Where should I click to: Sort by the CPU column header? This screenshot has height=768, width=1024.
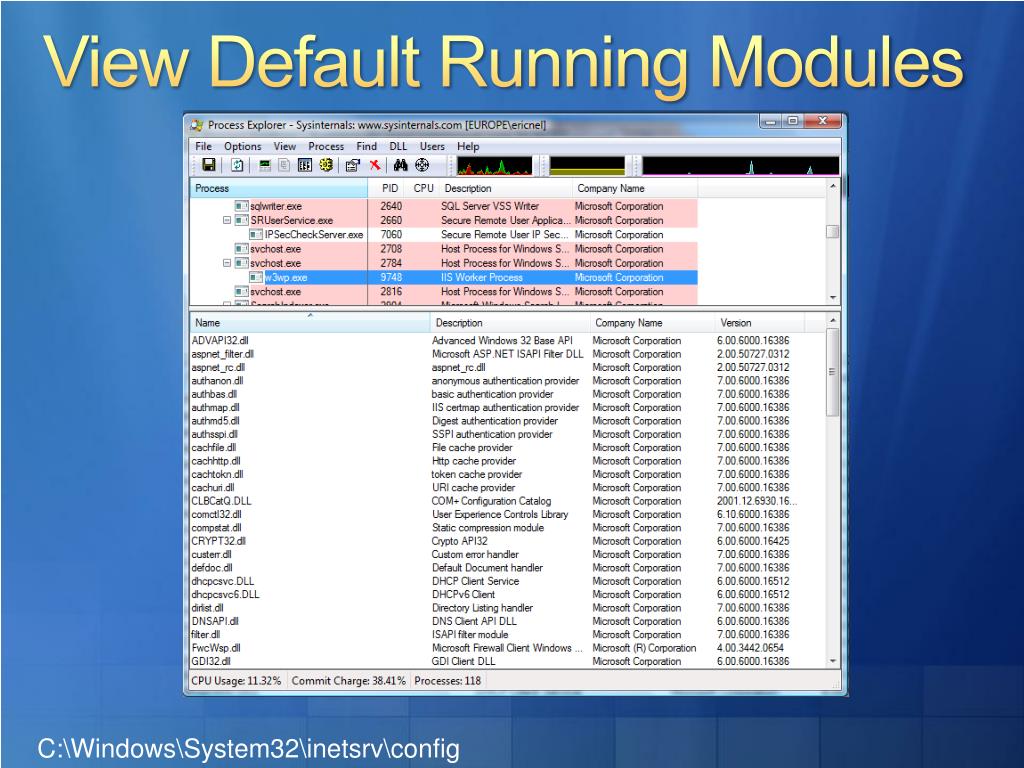[423, 188]
